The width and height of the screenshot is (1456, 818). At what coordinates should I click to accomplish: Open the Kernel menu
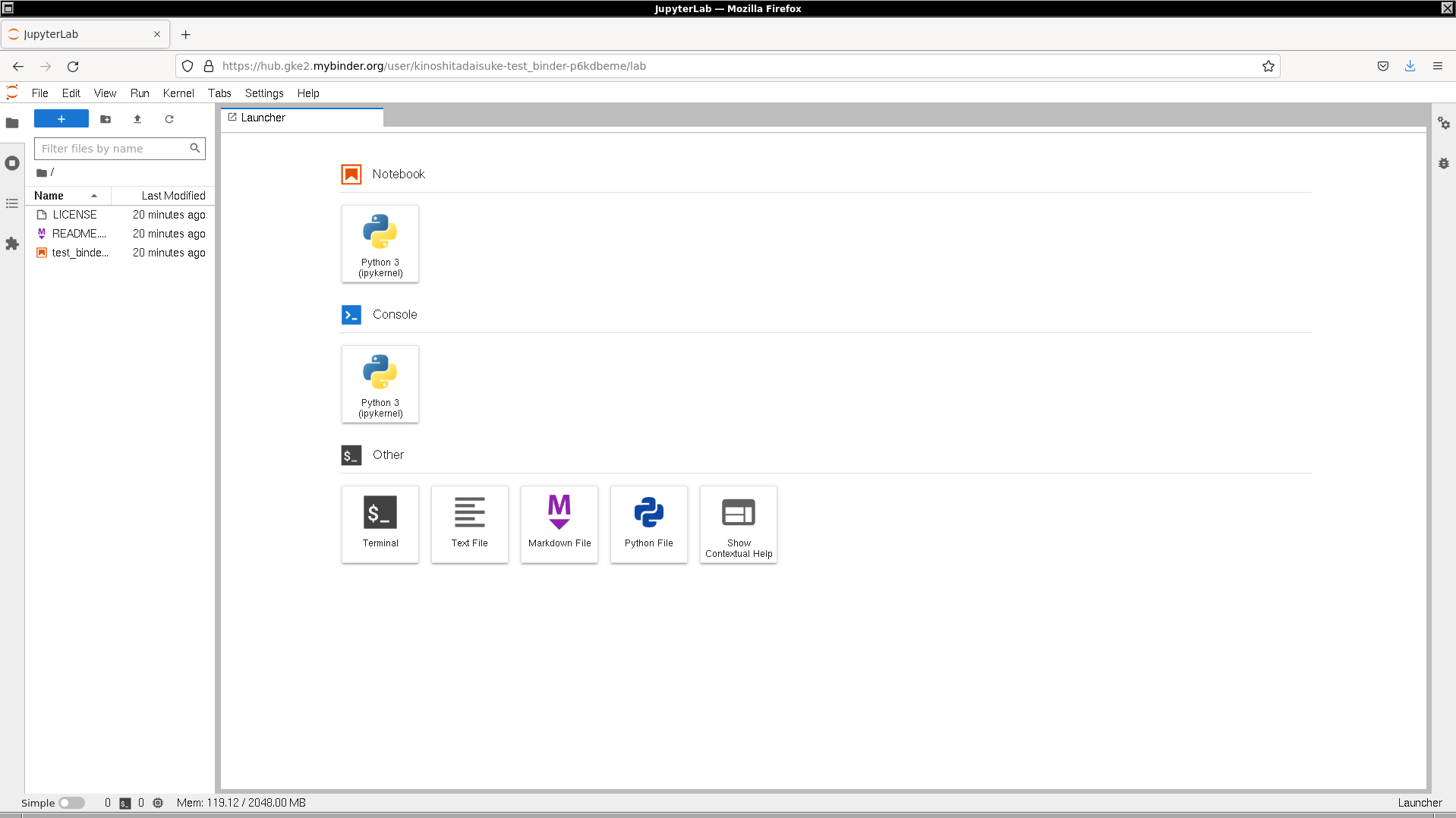[x=178, y=93]
